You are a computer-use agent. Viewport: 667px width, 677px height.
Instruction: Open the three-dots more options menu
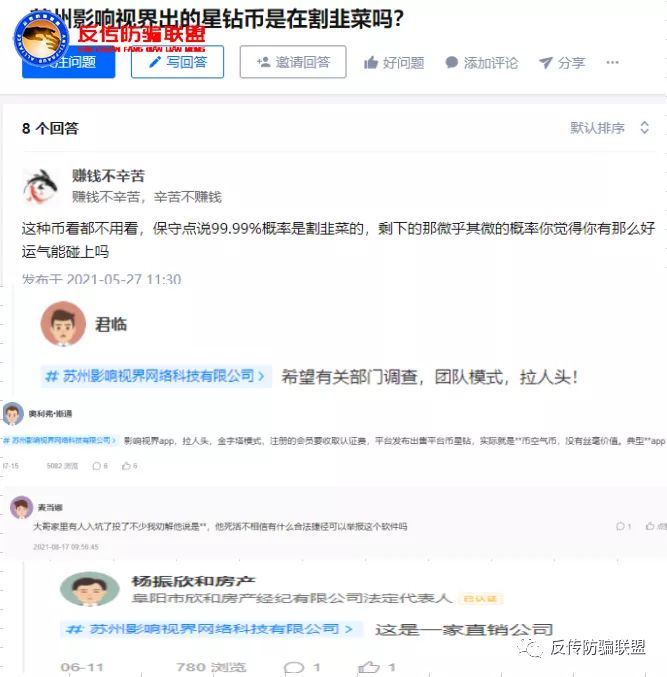click(613, 63)
